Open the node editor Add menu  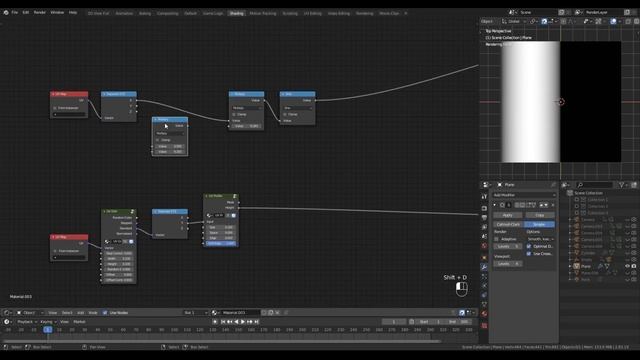[x=80, y=313]
